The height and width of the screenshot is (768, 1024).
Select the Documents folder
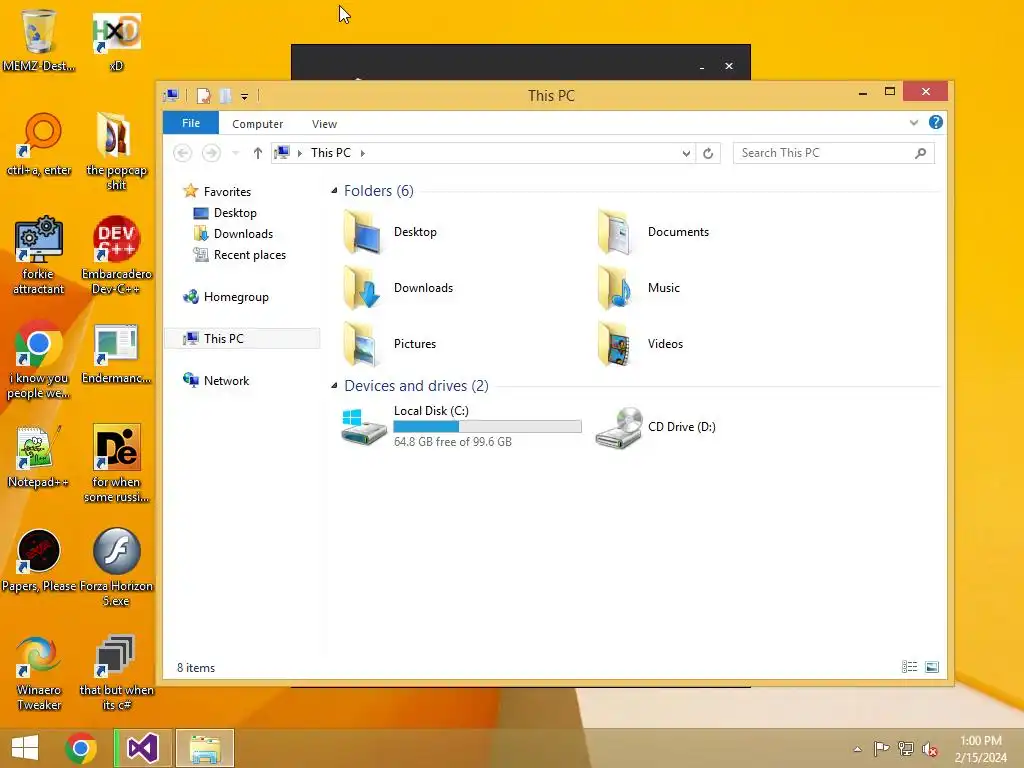point(653,232)
